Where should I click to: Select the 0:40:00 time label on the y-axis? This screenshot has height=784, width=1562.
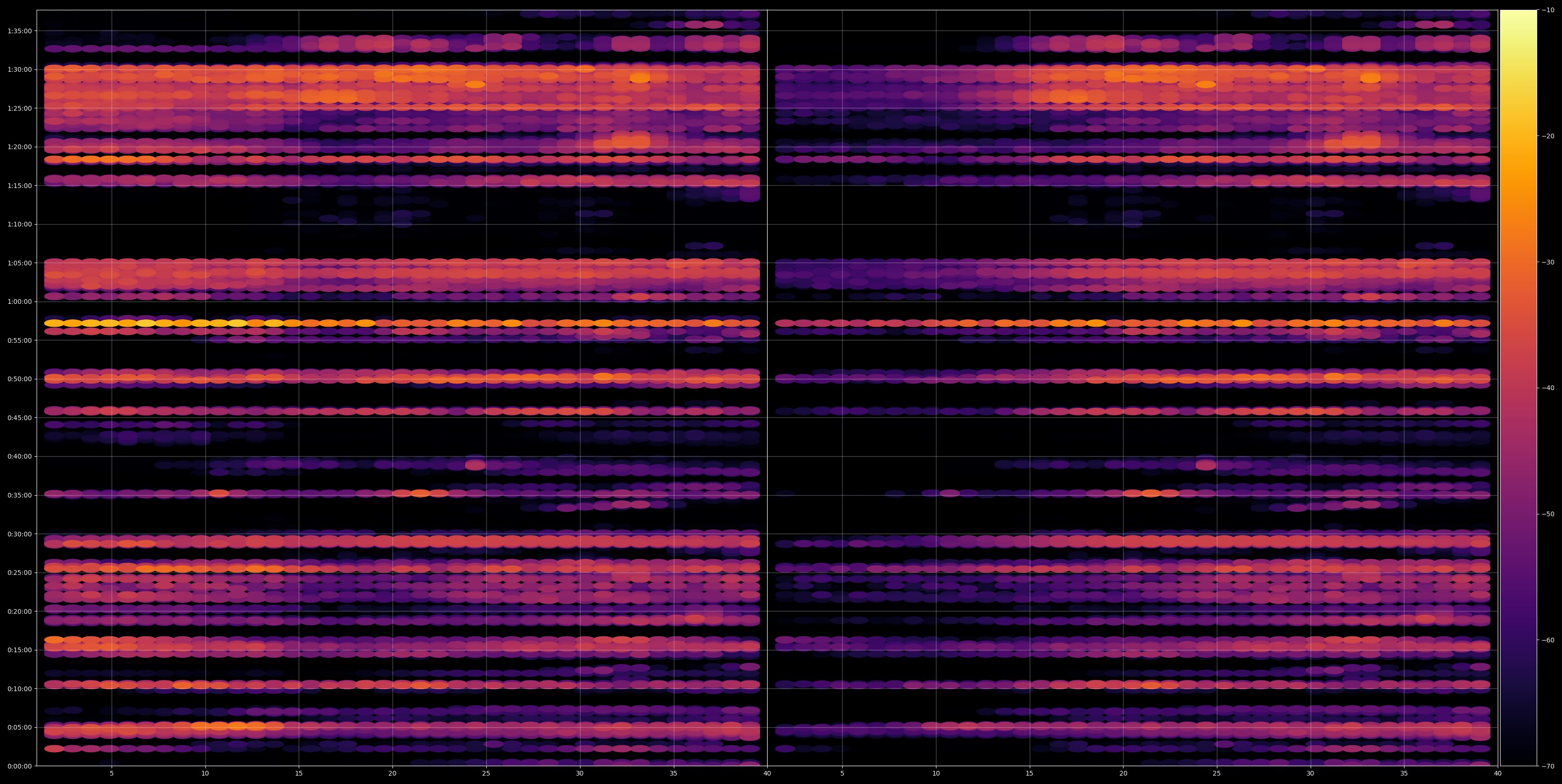coord(19,456)
